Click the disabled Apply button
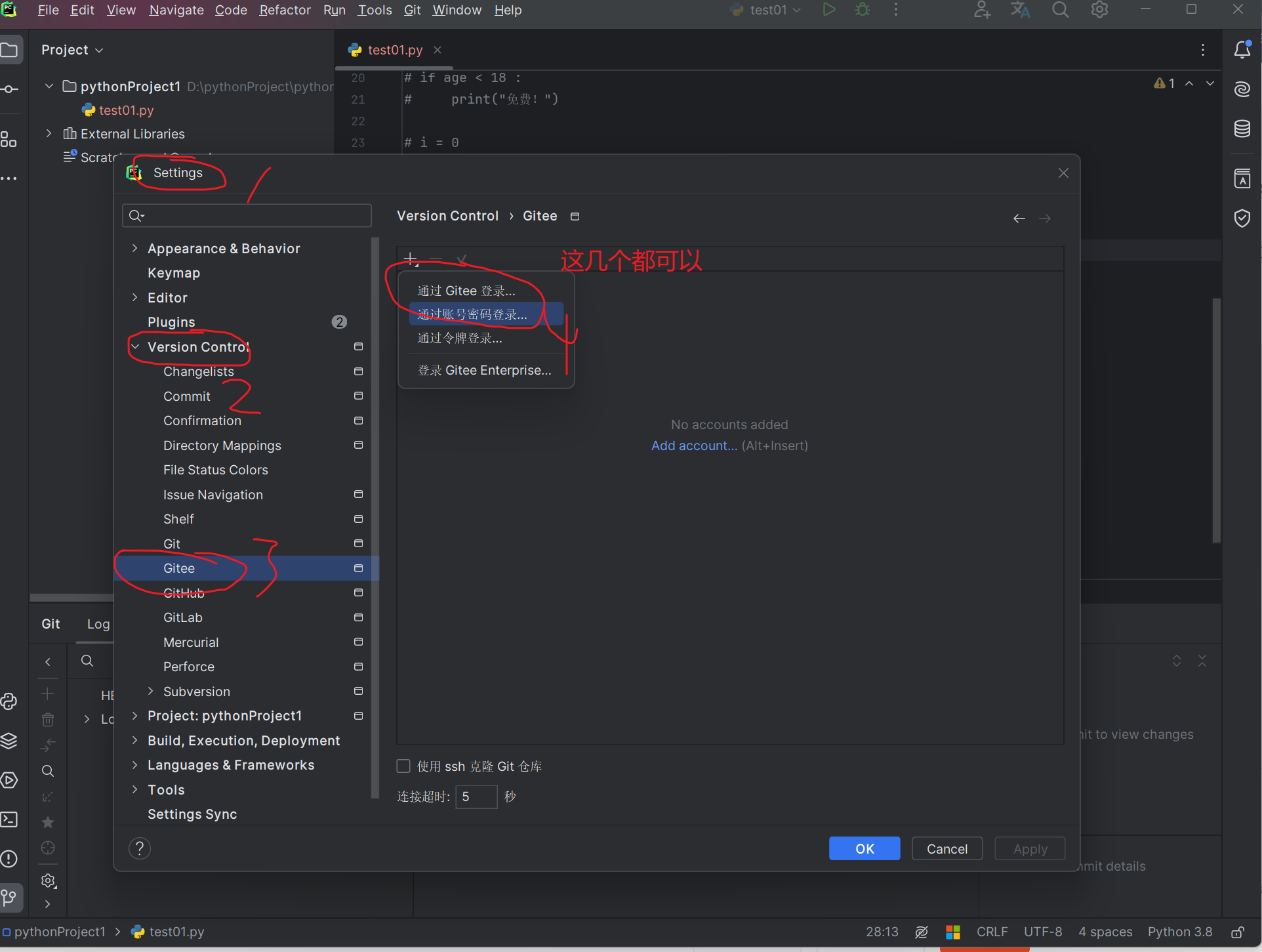 [1030, 848]
